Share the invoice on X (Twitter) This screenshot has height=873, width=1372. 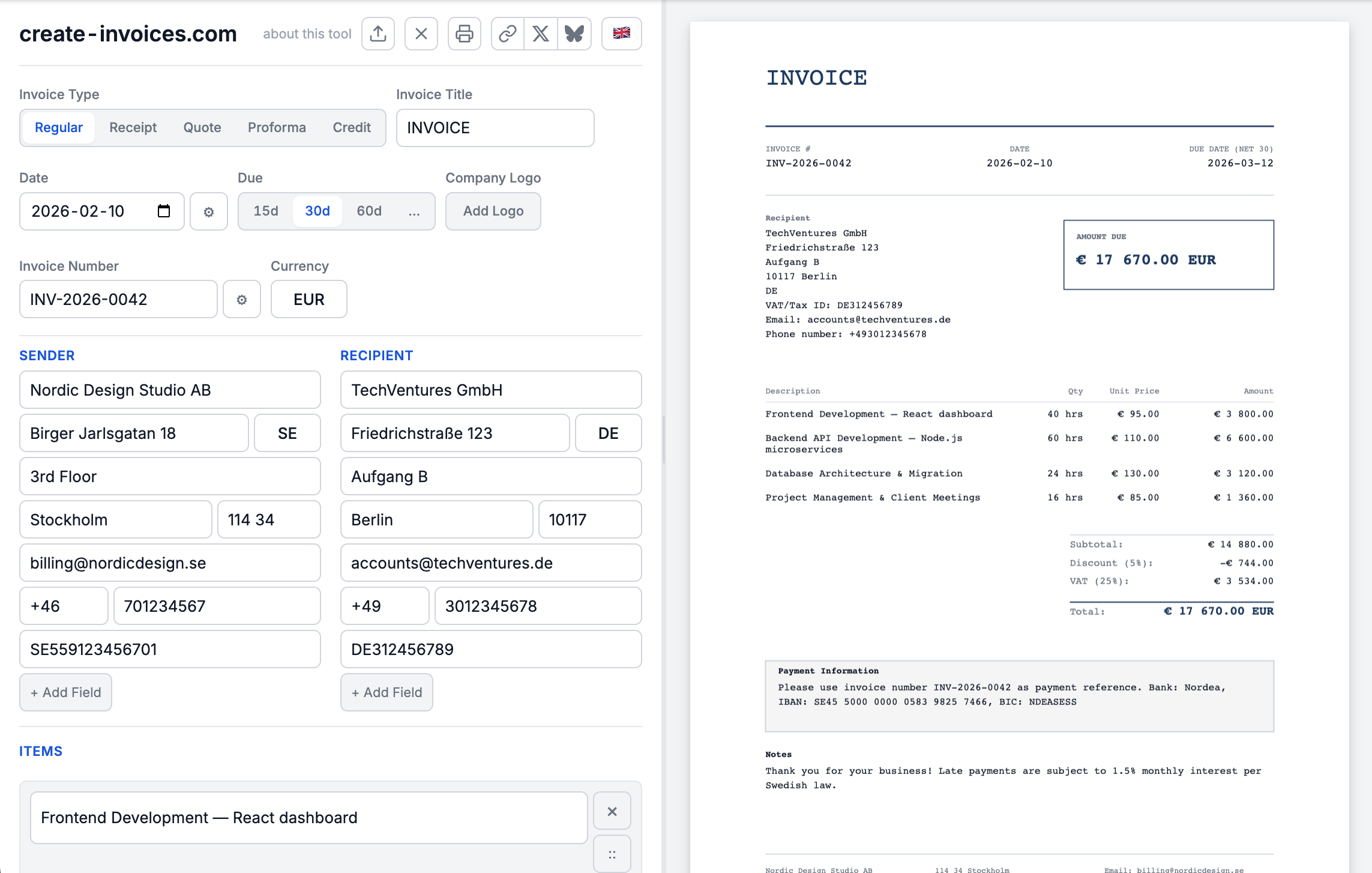(x=540, y=34)
